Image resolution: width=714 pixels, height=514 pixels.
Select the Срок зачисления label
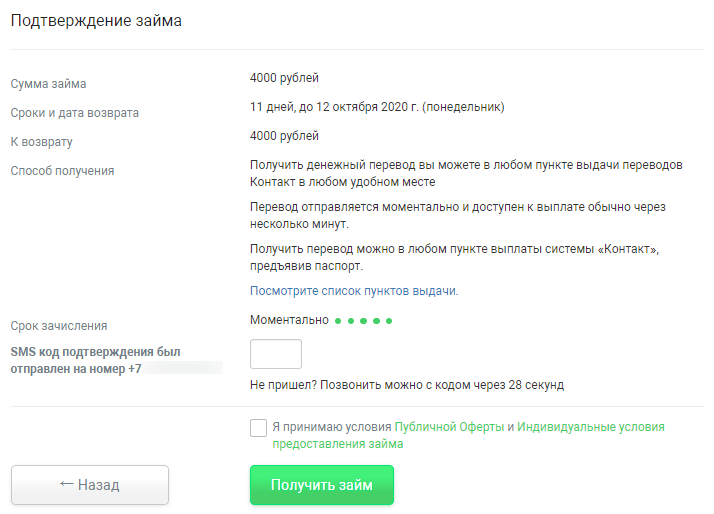pos(59,326)
